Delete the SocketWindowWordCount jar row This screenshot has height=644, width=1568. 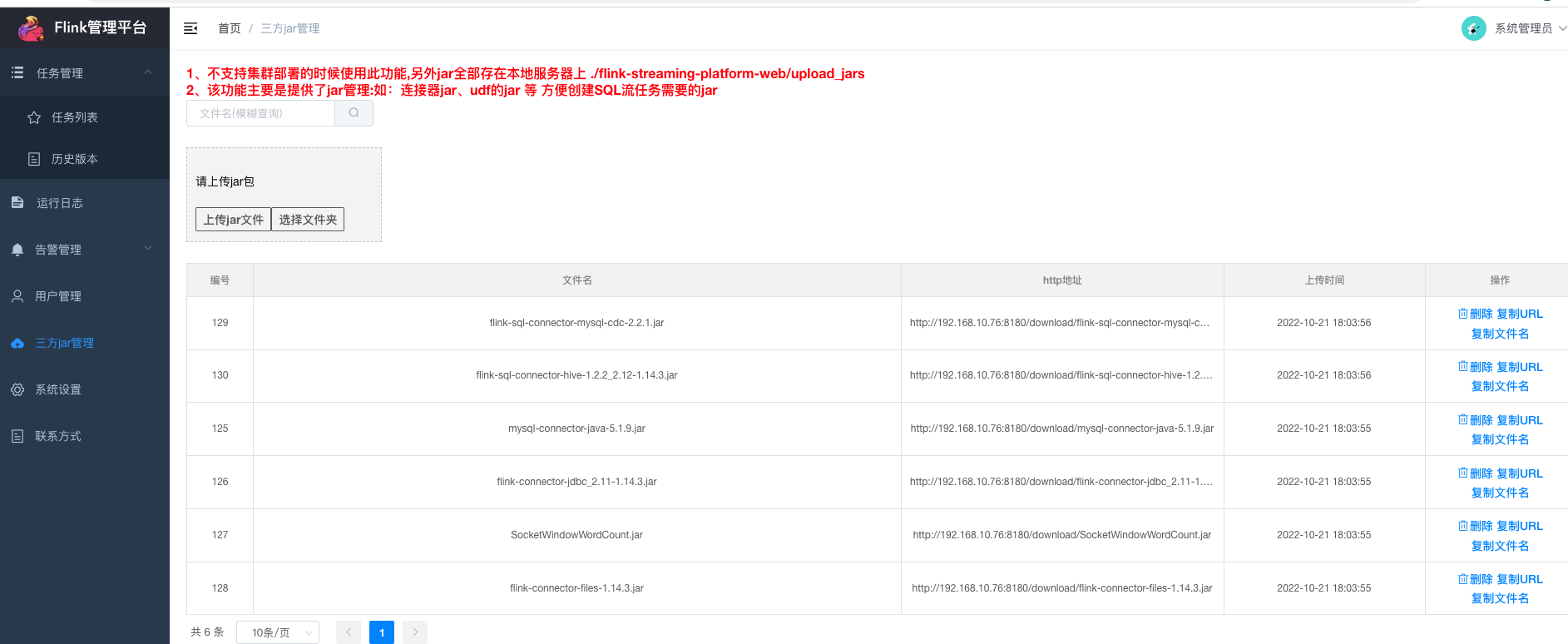[x=1476, y=526]
